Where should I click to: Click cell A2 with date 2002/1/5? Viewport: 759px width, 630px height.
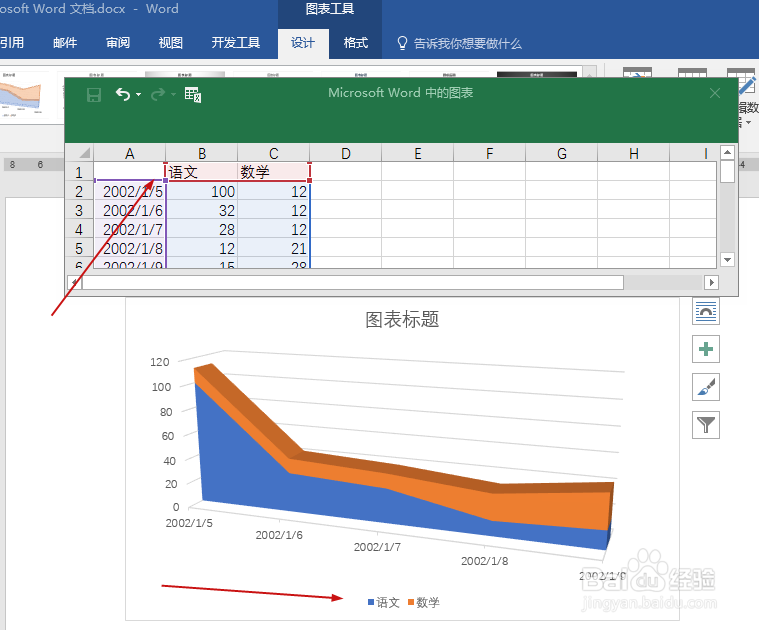tap(130, 191)
